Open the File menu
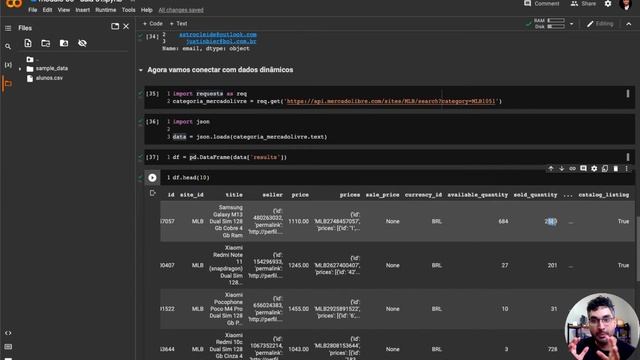The height and width of the screenshot is (360, 640). click(x=33, y=10)
